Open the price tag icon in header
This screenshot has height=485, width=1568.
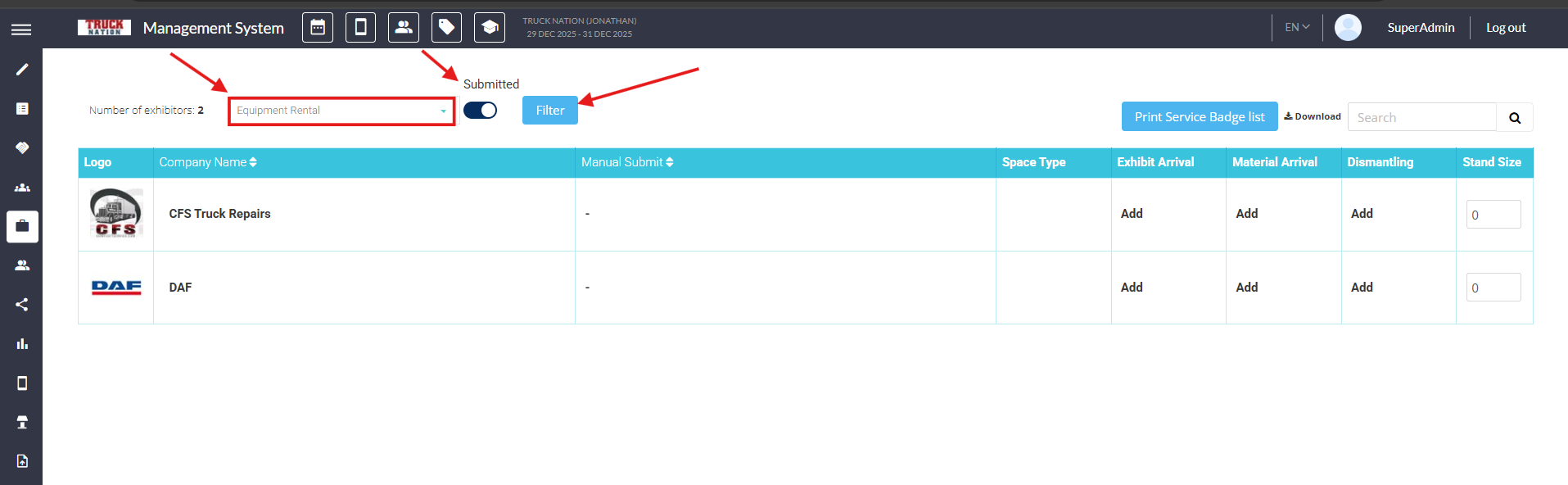click(446, 28)
